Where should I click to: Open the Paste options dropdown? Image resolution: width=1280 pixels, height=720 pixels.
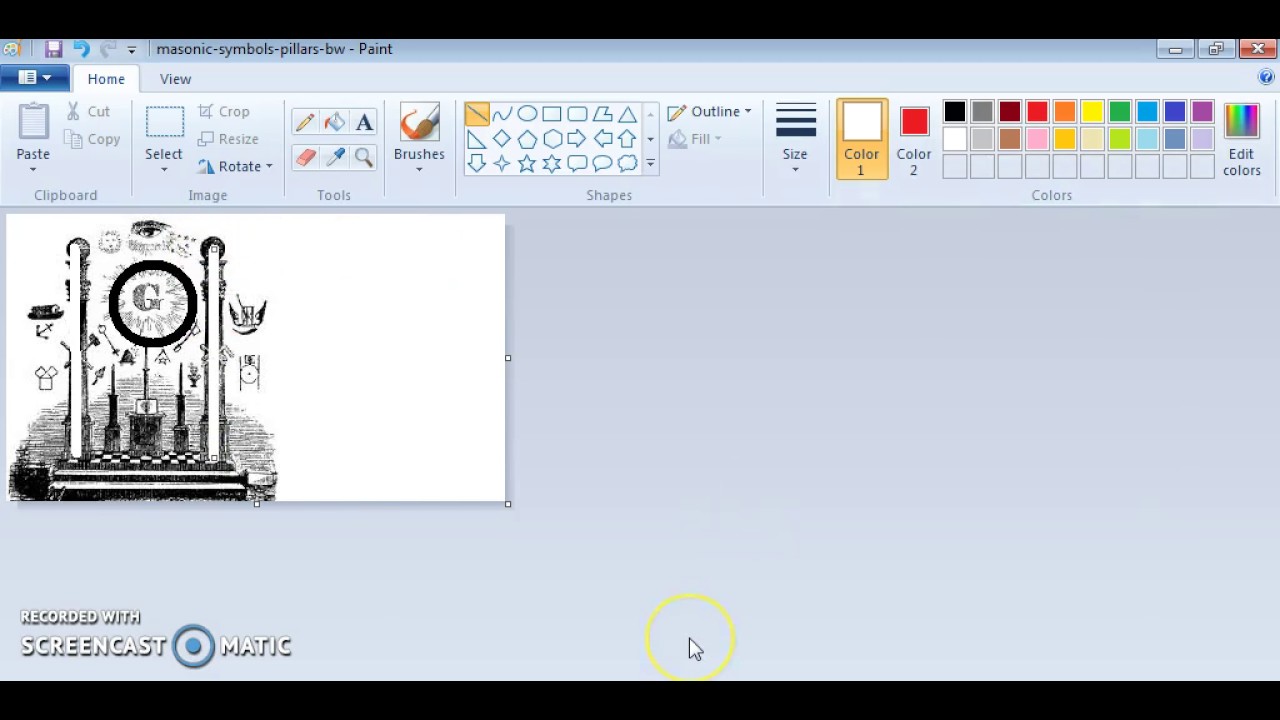coord(33,161)
